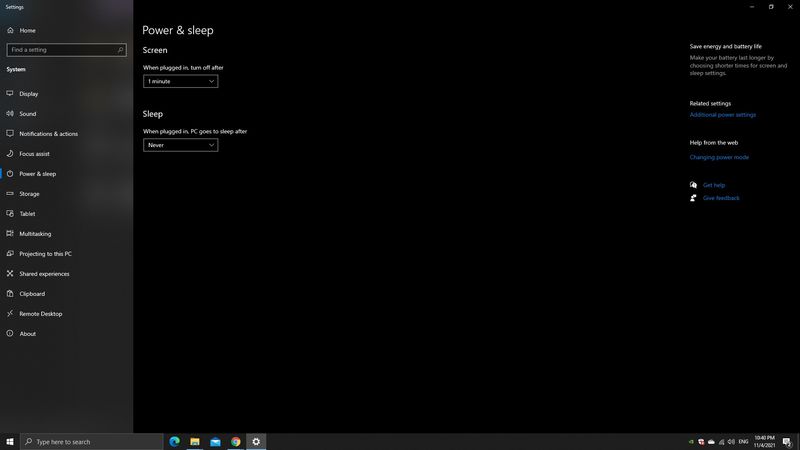
Task: Select Display text in sidebar
Action: pos(29,94)
